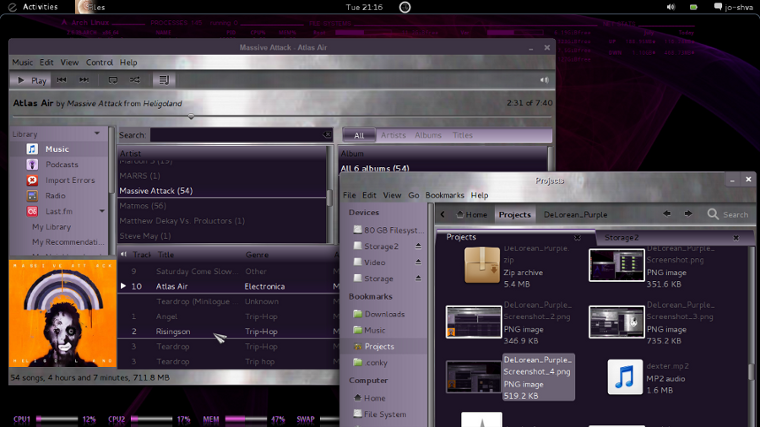Select DeLorean_Purple_Screenshot_3.png thumbnail
Screen dimensions: 760x427
[617, 322]
